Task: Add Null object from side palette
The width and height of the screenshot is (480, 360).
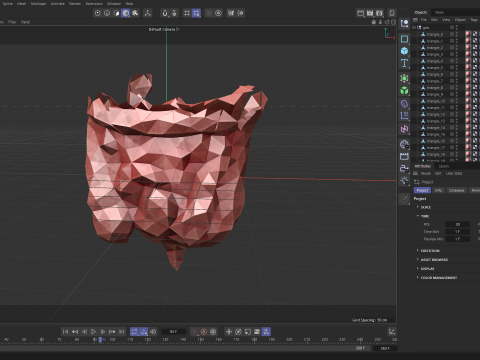Action: 404,24
